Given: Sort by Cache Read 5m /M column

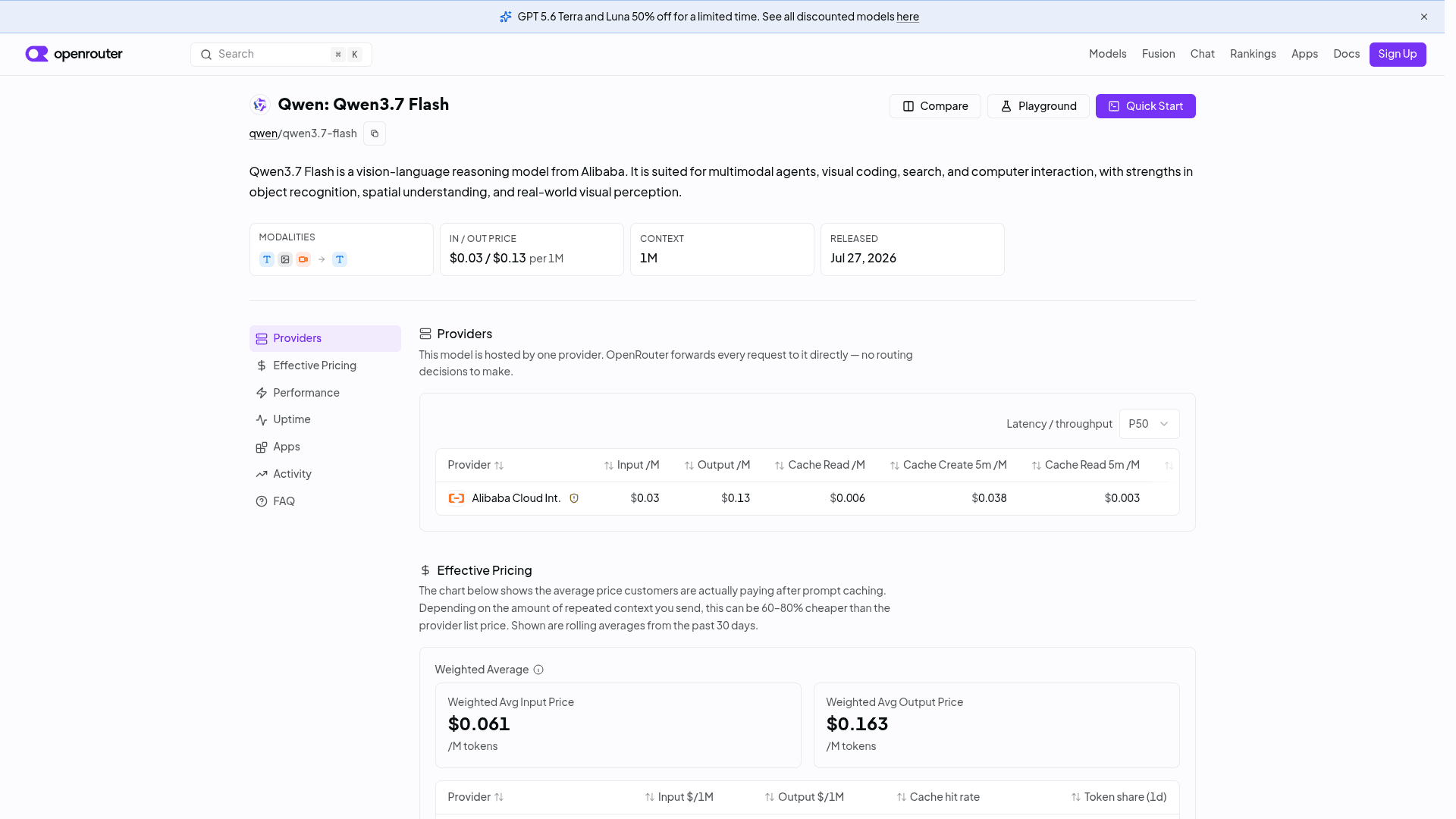Looking at the screenshot, I should pos(1085,465).
